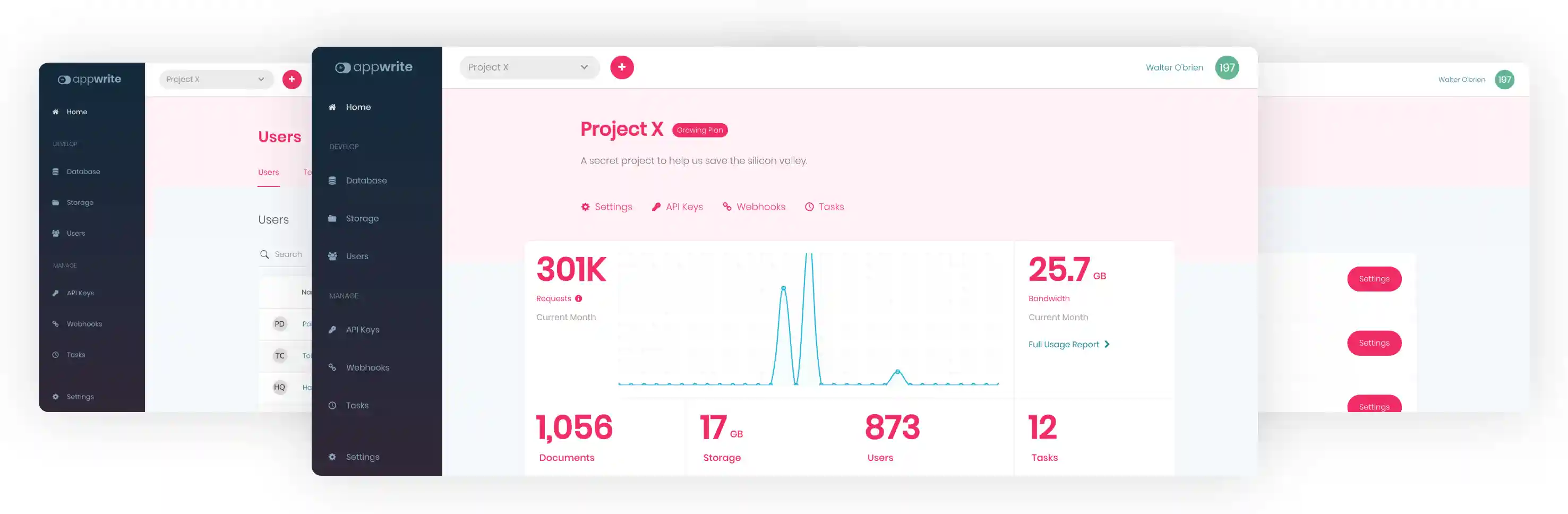Expand the project dropdown in the back window
Viewport: 1568px width, 514px height.
pyautogui.click(x=216, y=79)
